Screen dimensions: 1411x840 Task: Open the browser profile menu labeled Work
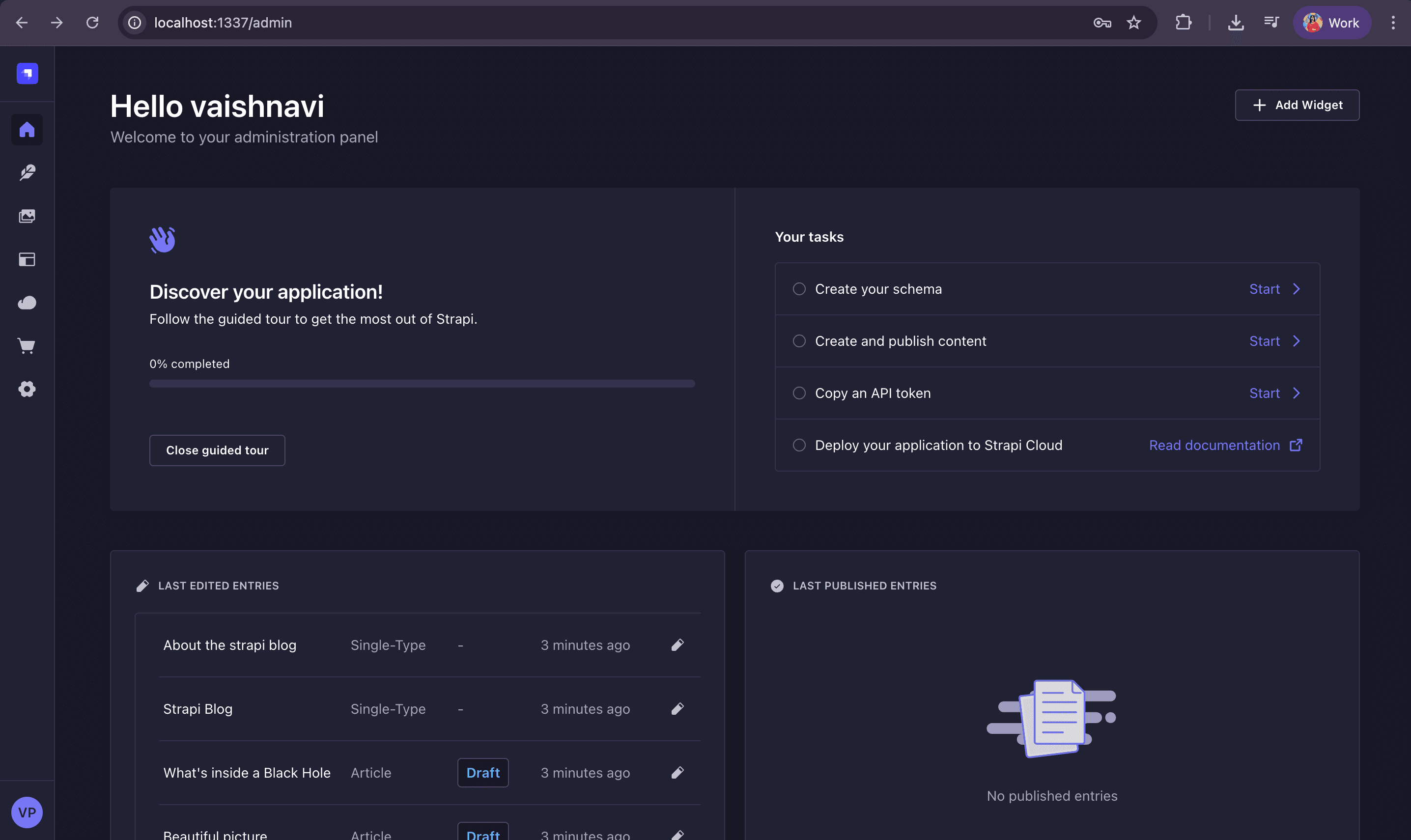[x=1331, y=23]
